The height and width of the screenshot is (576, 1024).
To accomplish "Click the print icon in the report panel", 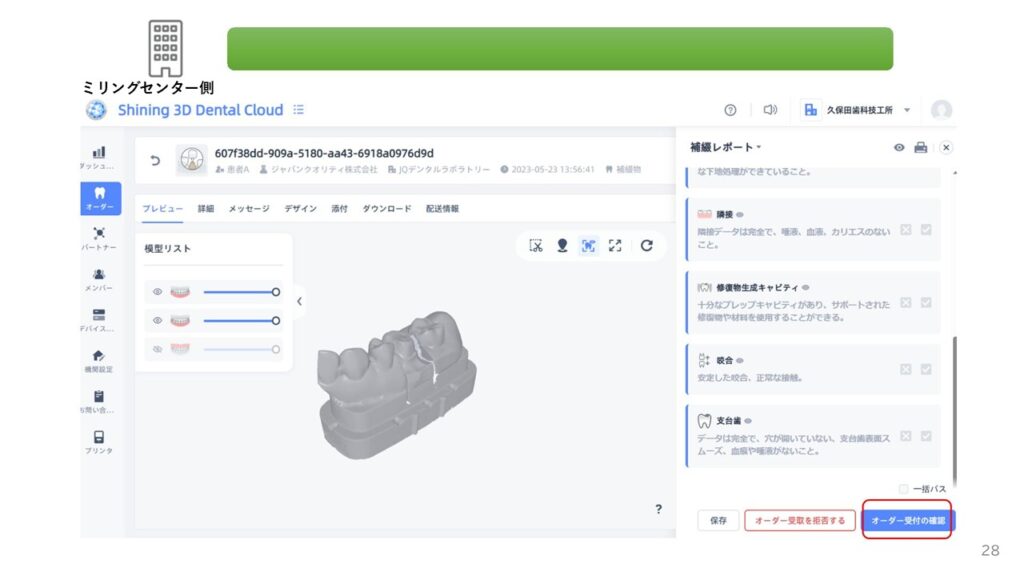I will click(x=920, y=147).
